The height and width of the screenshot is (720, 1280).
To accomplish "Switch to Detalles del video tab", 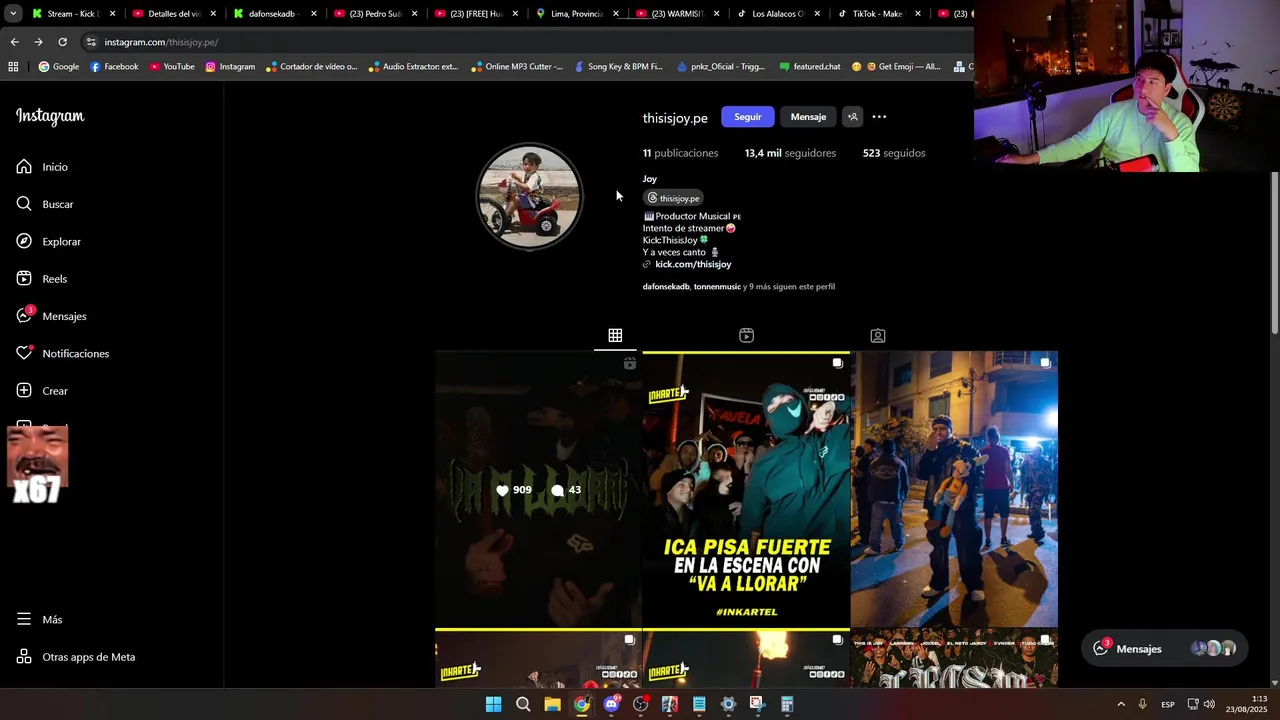I will [x=174, y=14].
